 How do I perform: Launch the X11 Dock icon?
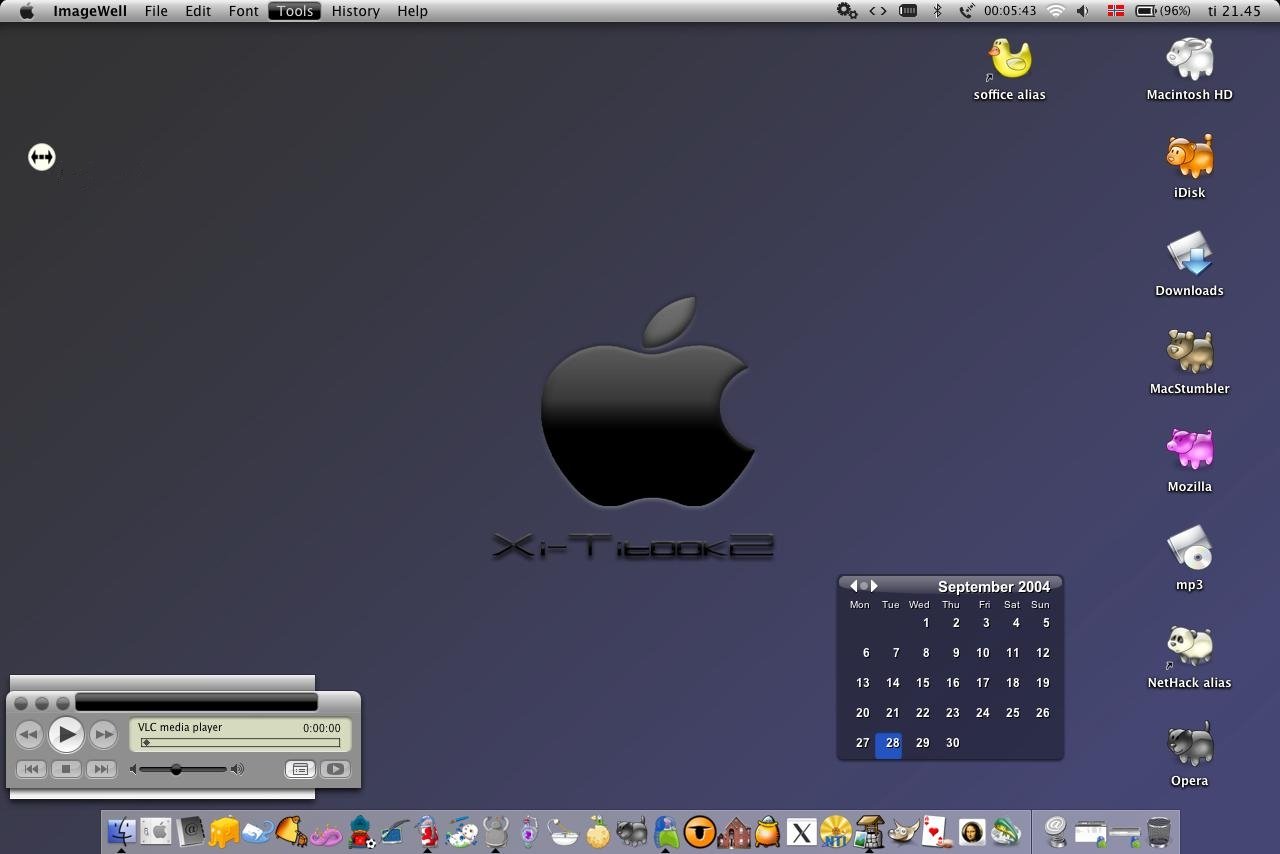coord(801,831)
